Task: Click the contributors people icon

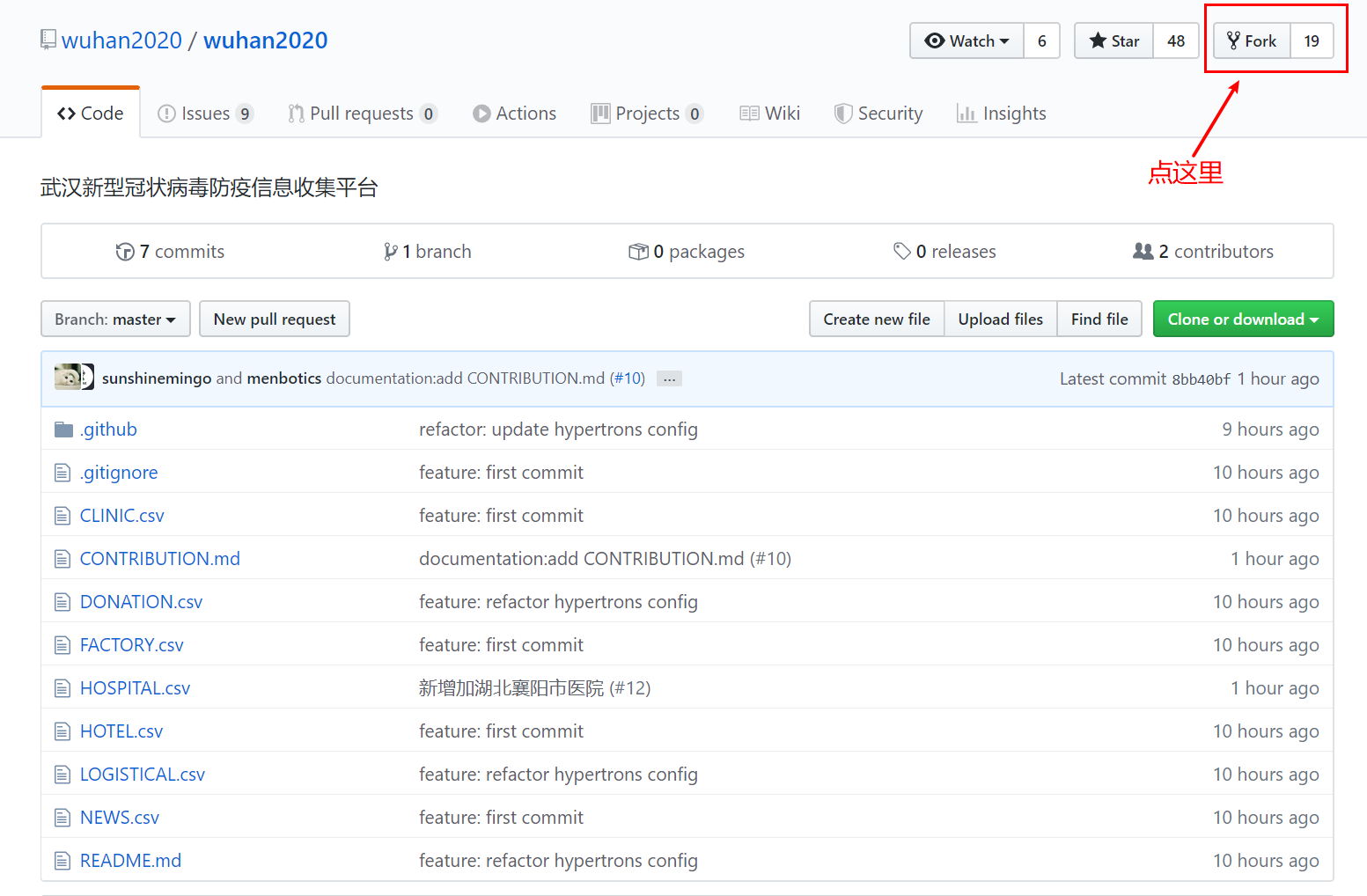Action: click(x=1143, y=252)
